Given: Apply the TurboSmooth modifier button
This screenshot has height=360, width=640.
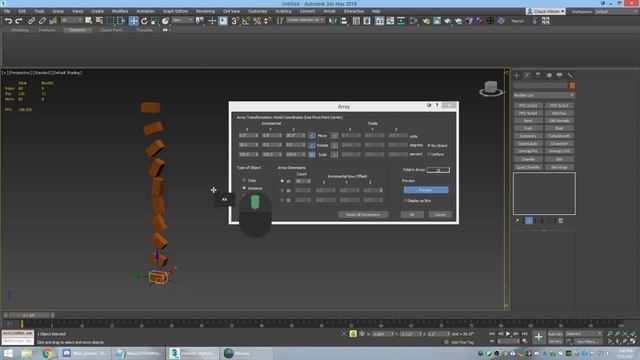Looking at the screenshot, I should pyautogui.click(x=559, y=136).
